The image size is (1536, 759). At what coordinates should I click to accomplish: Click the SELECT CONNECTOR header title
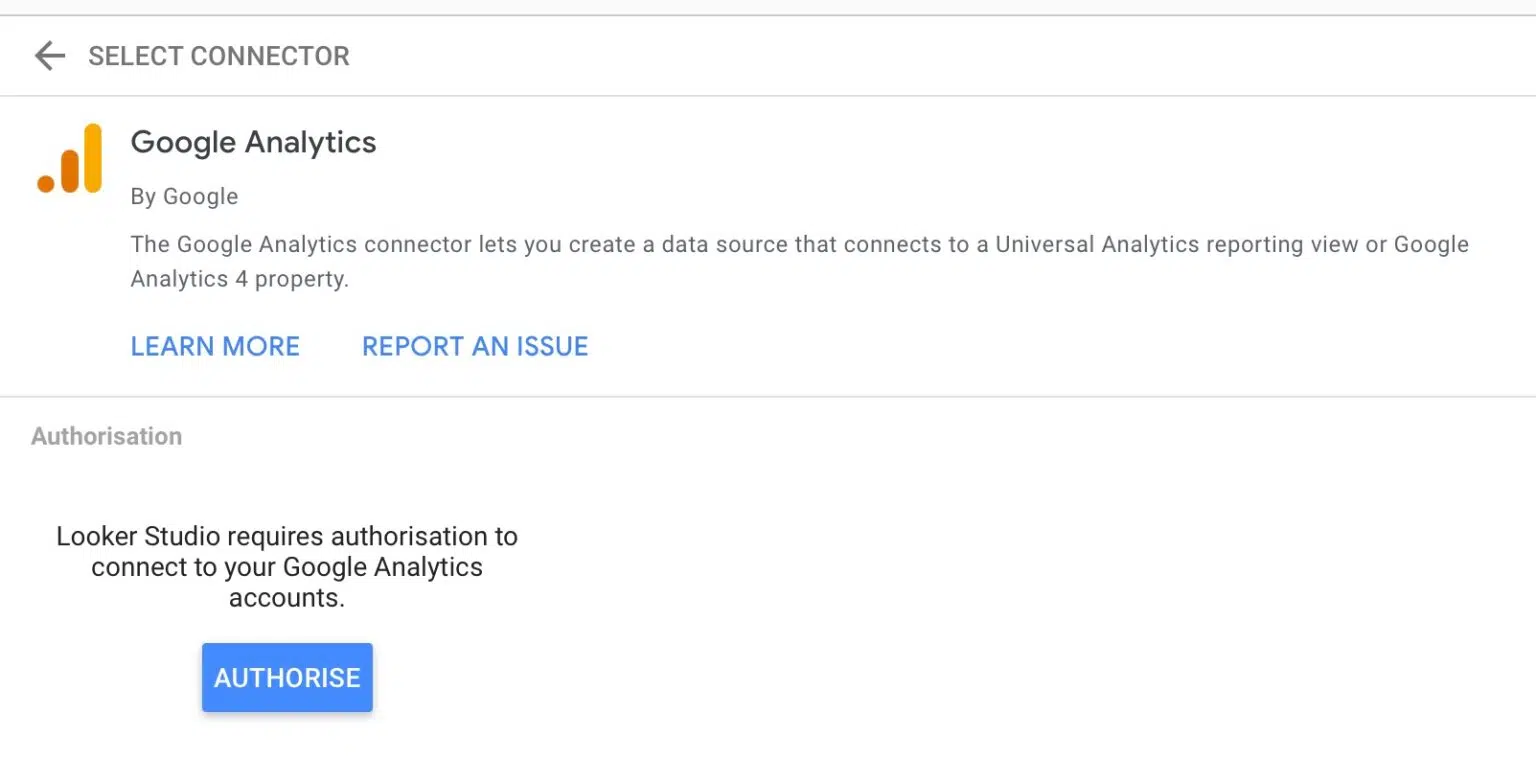pos(219,56)
